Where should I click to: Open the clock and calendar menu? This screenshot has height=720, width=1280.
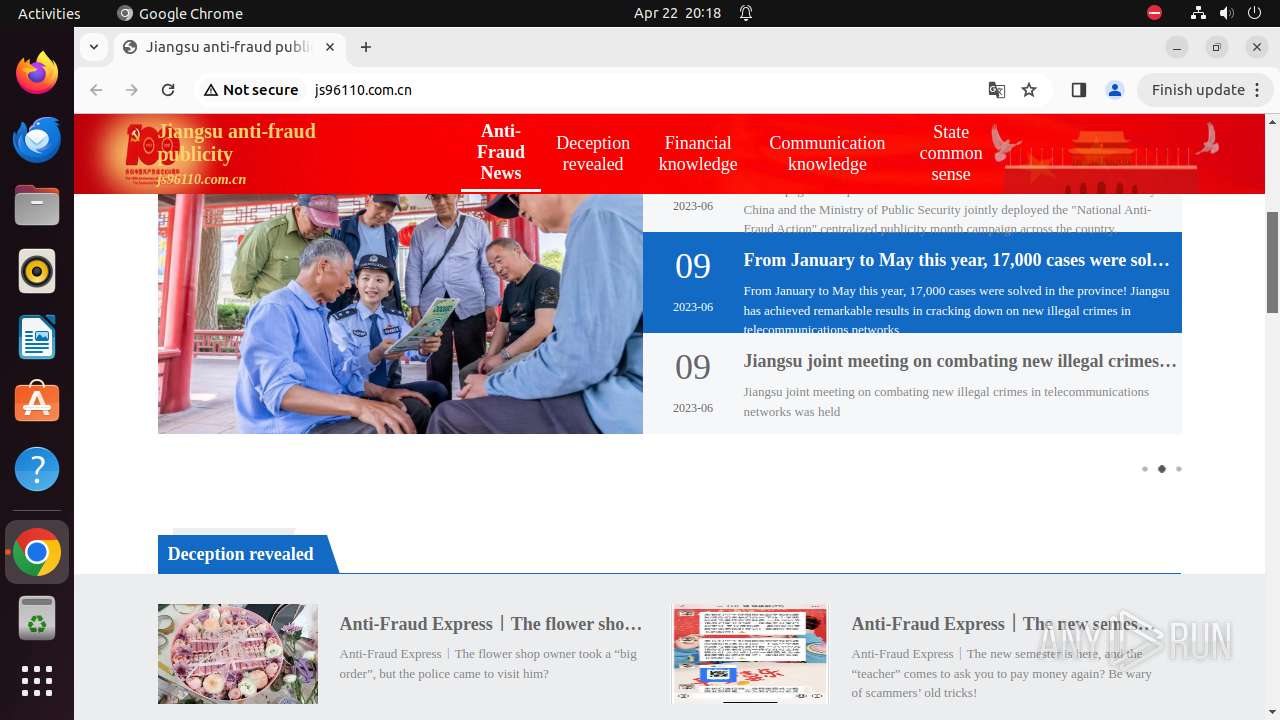pos(677,13)
